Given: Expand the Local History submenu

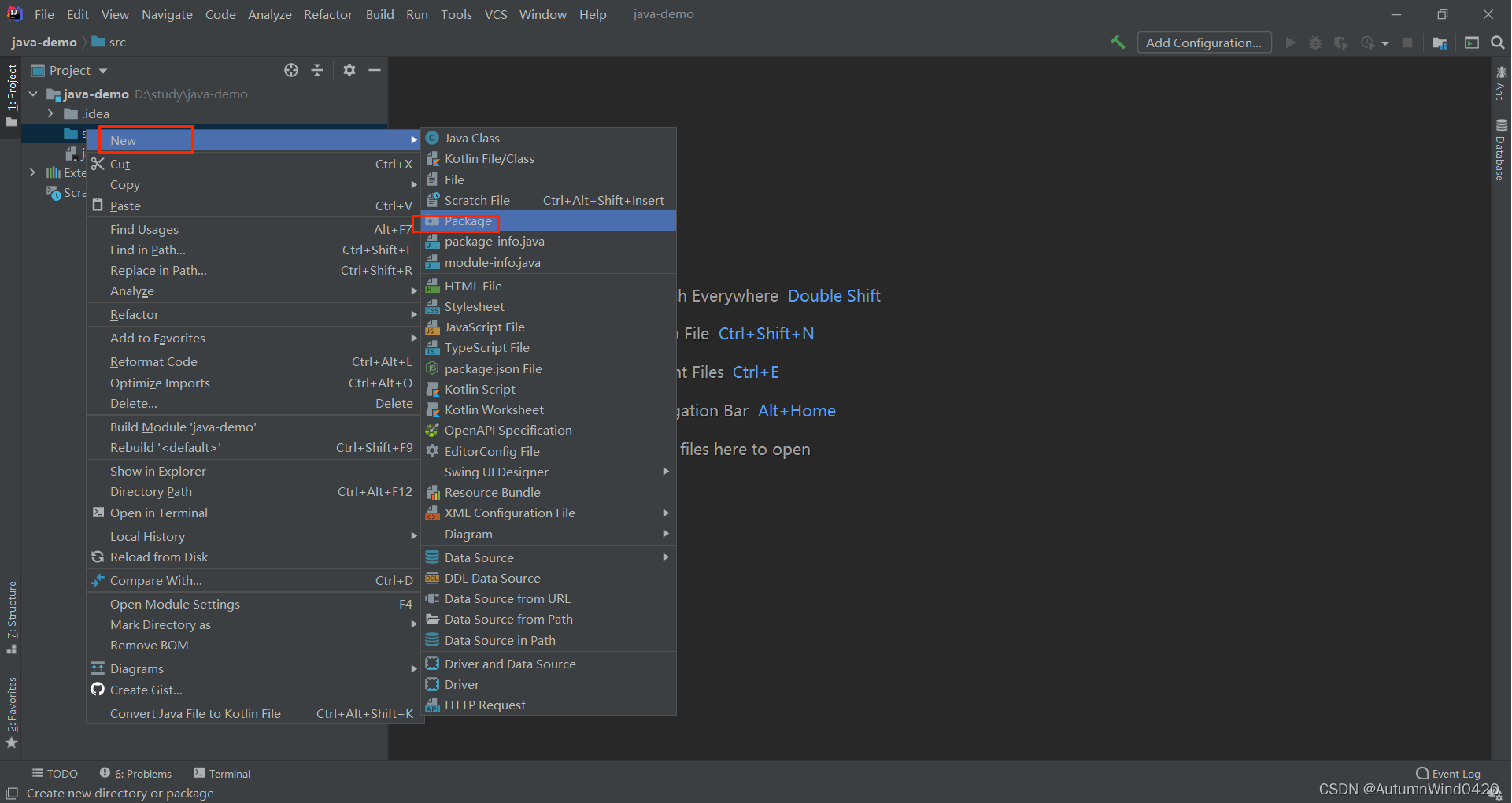Looking at the screenshot, I should point(253,536).
